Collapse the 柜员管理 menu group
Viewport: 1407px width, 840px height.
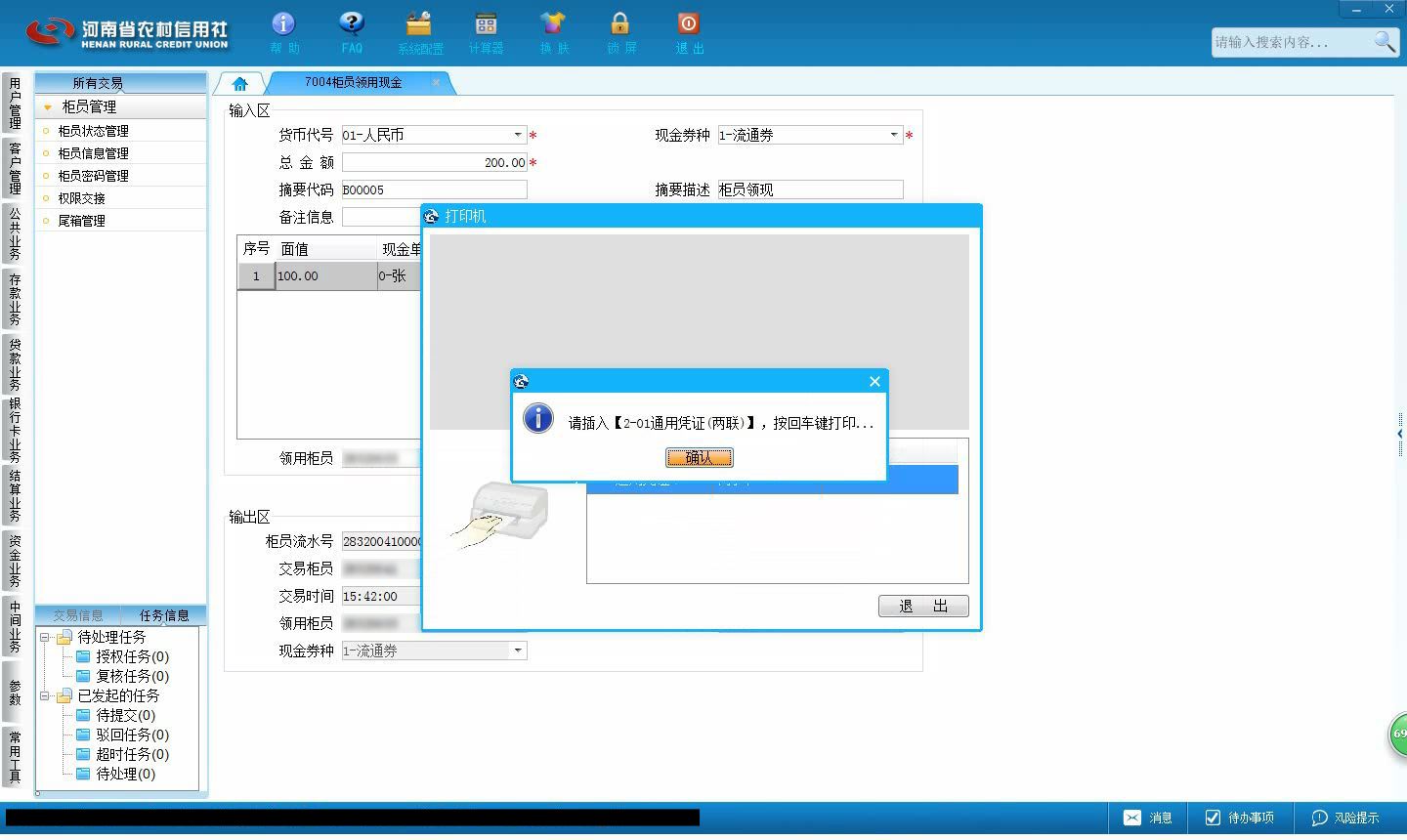pos(47,107)
